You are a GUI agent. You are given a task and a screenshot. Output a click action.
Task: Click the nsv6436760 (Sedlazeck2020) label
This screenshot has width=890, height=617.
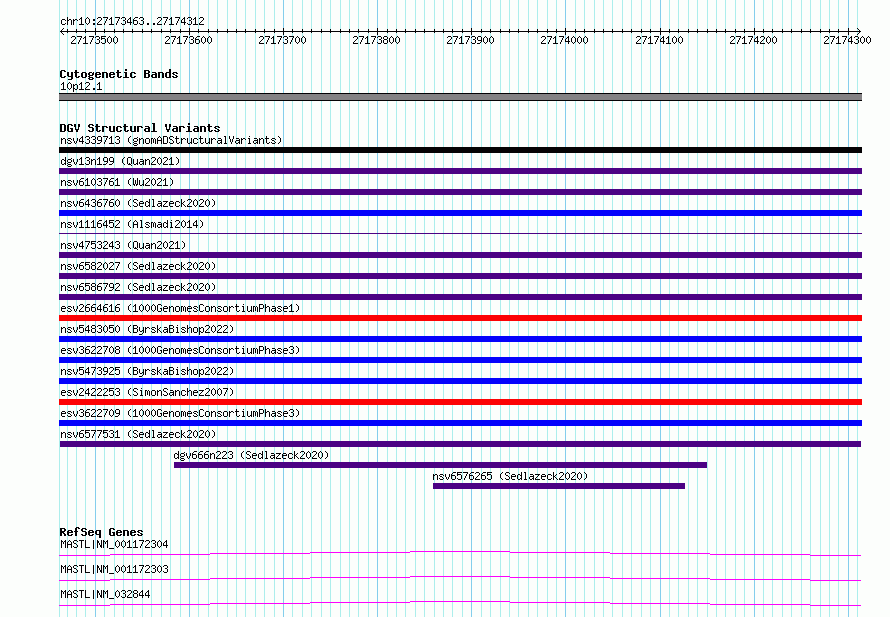point(138,203)
